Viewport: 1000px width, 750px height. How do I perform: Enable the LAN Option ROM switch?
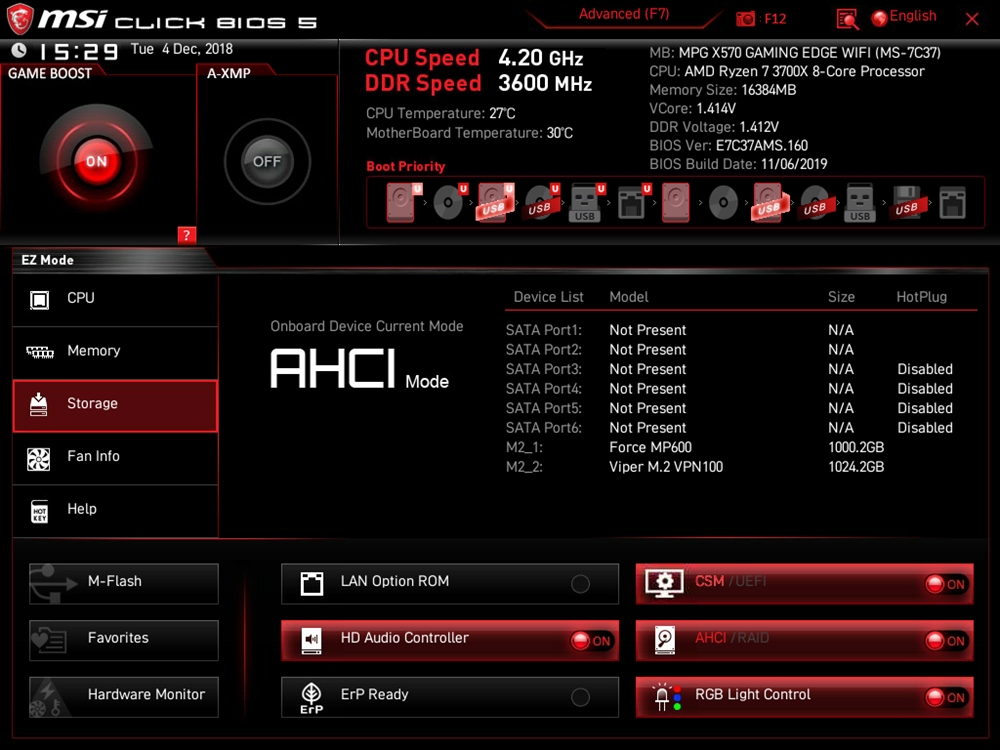[580, 584]
